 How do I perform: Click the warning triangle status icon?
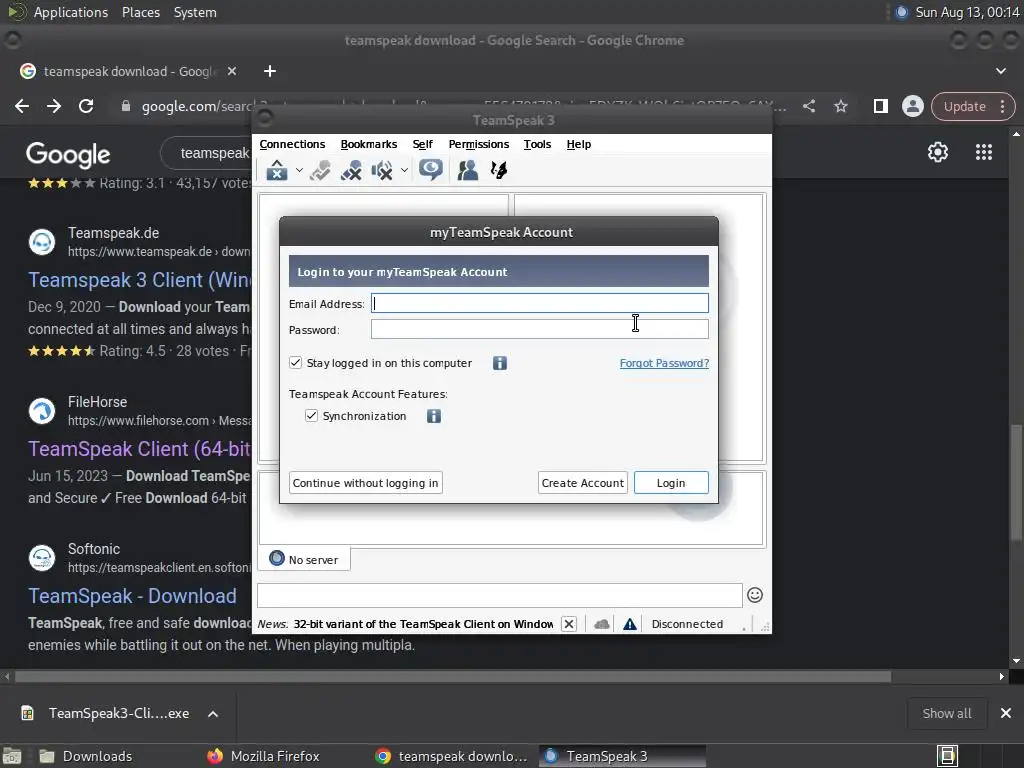(630, 624)
